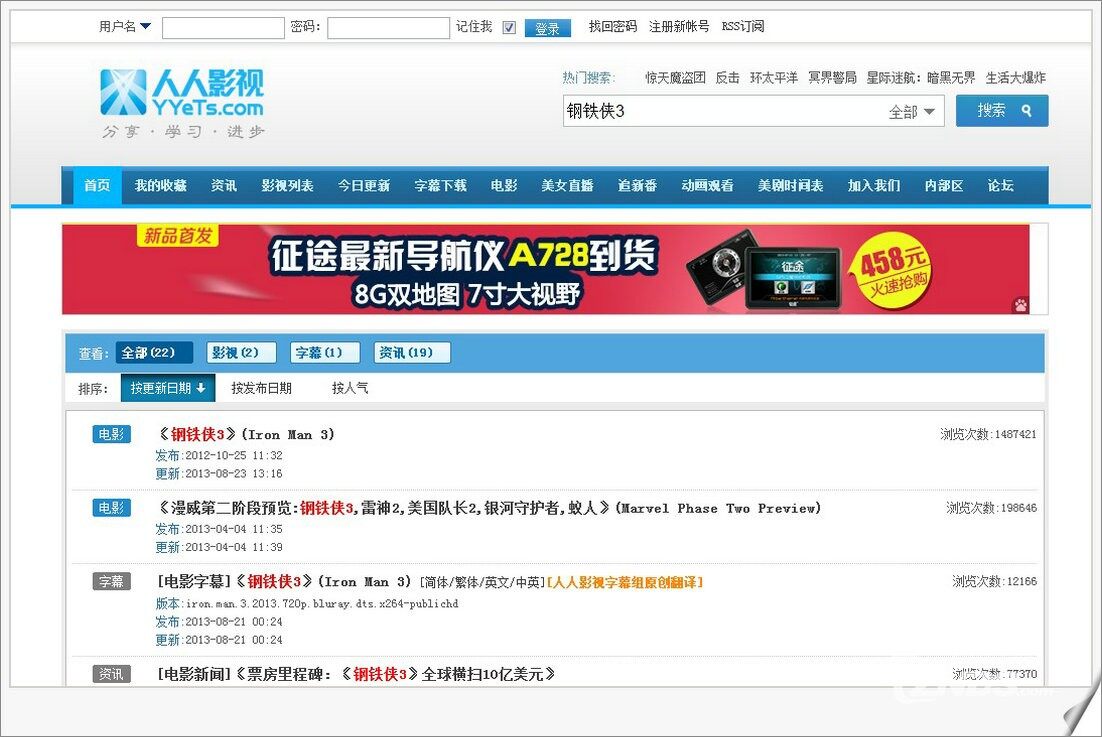Image resolution: width=1102 pixels, height=737 pixels.
Task: Sort results by 按发布日期
Action: click(x=261, y=388)
